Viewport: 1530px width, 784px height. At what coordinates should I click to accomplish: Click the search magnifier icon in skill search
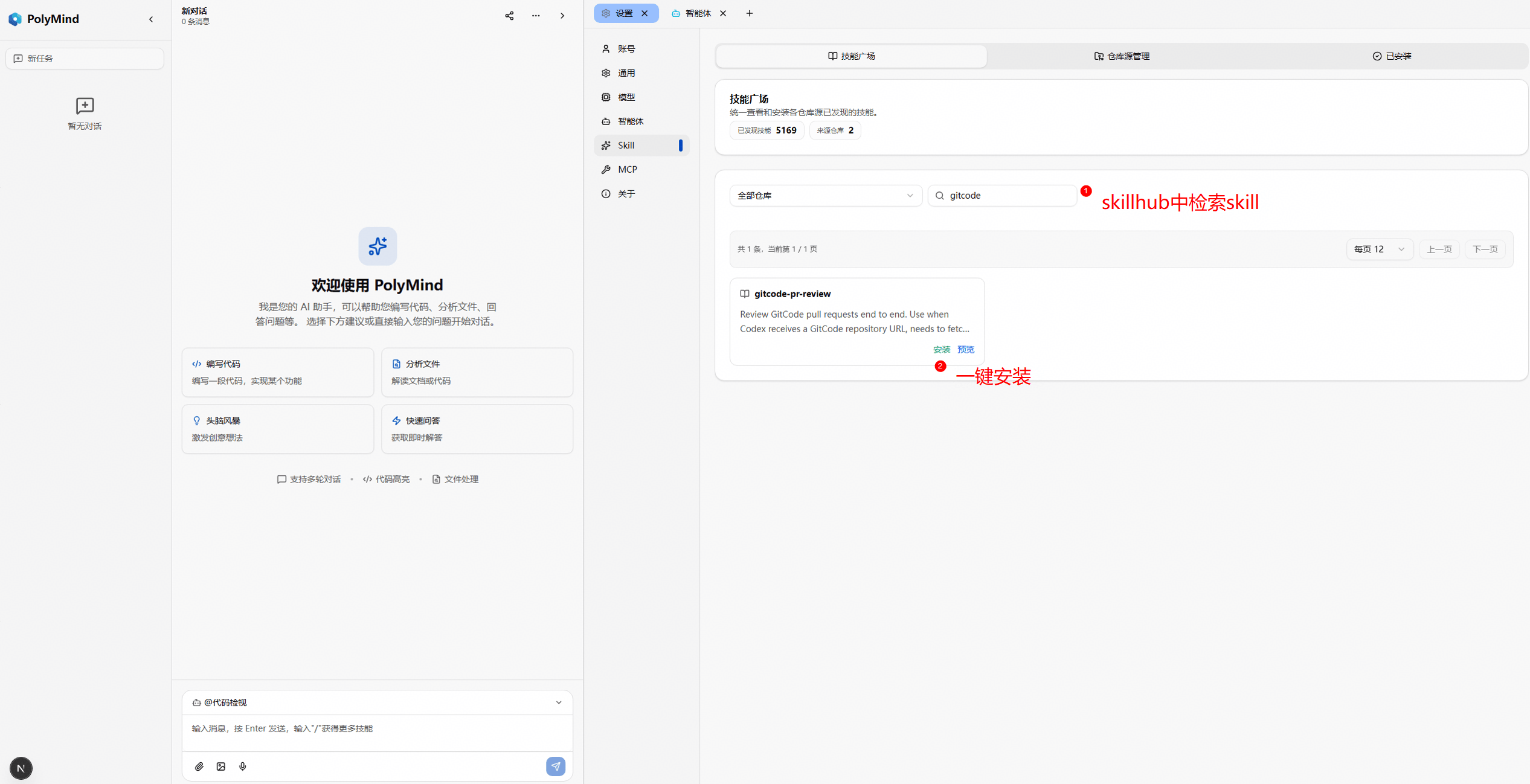pos(940,196)
